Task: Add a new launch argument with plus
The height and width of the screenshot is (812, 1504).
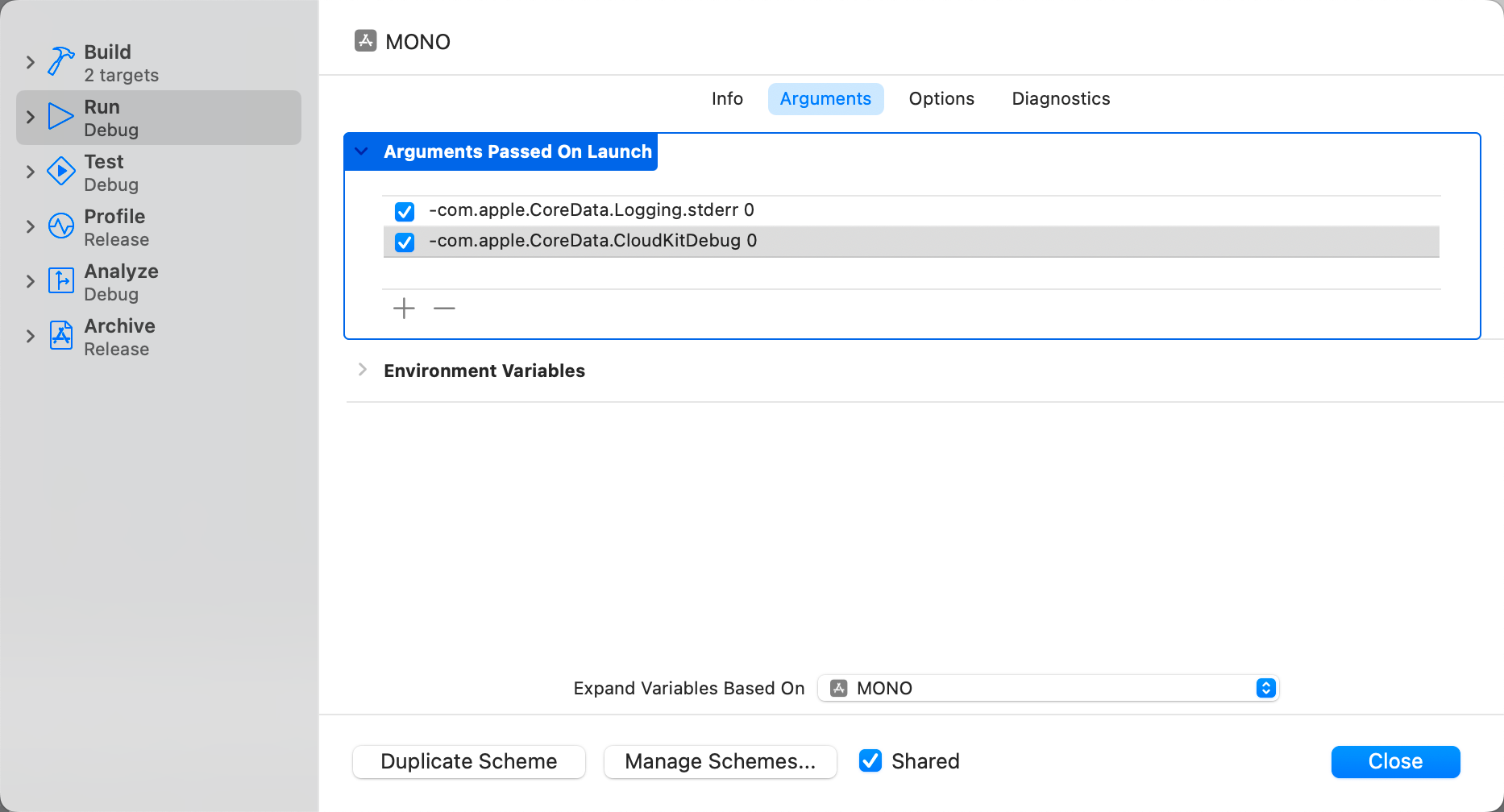Action: [x=404, y=309]
